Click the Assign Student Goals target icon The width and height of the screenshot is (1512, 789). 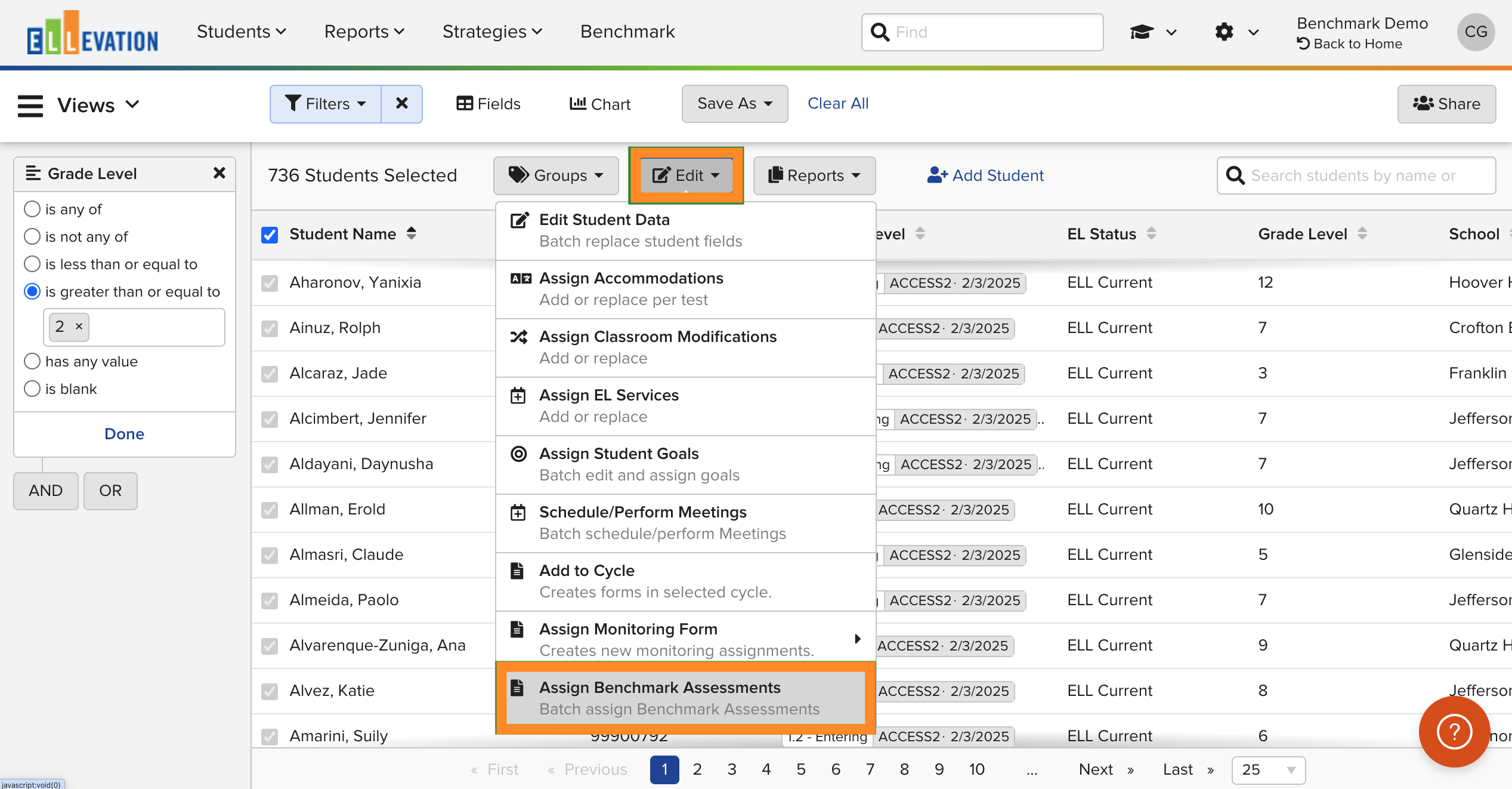(519, 454)
